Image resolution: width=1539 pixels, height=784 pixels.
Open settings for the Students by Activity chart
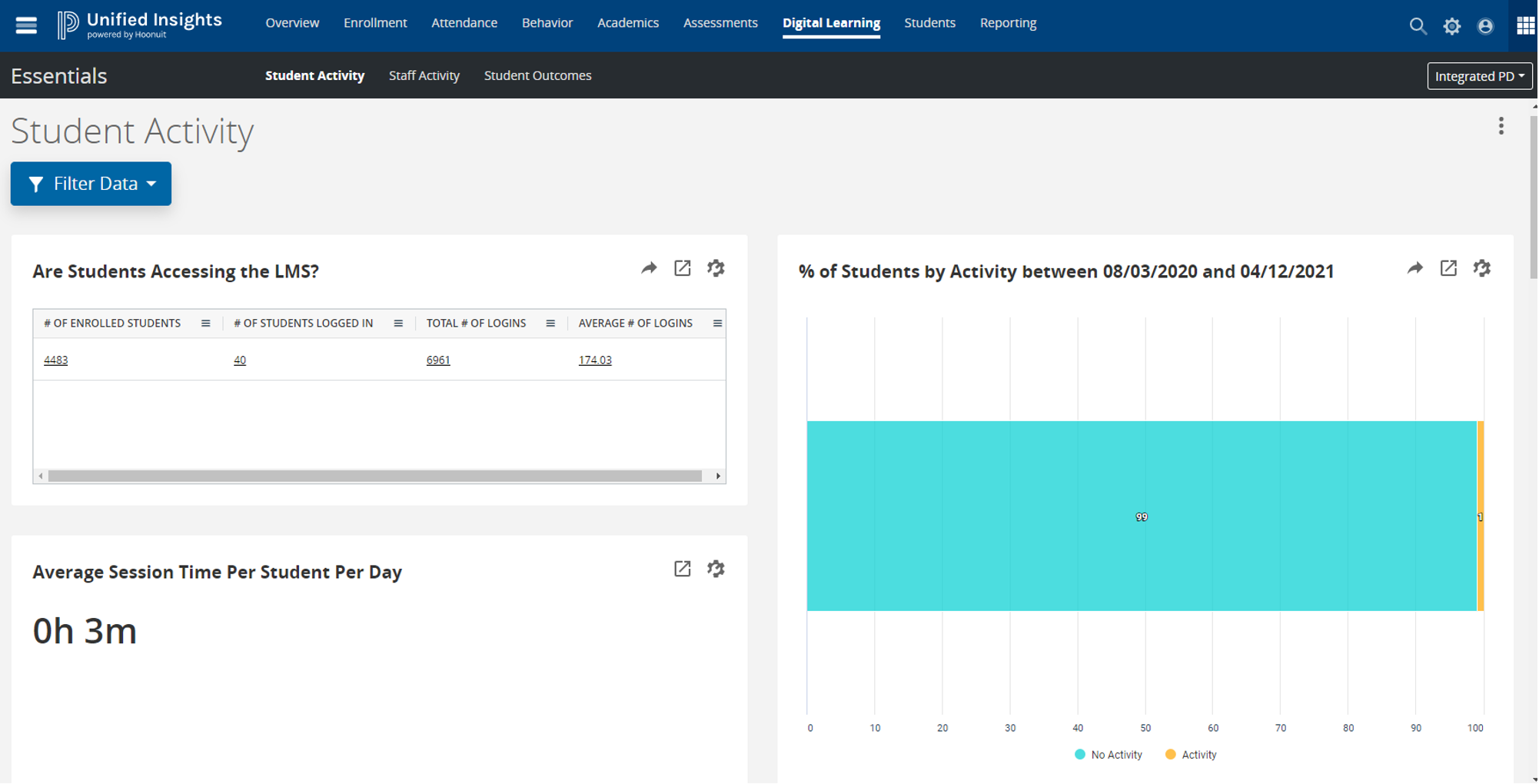[x=1481, y=268]
